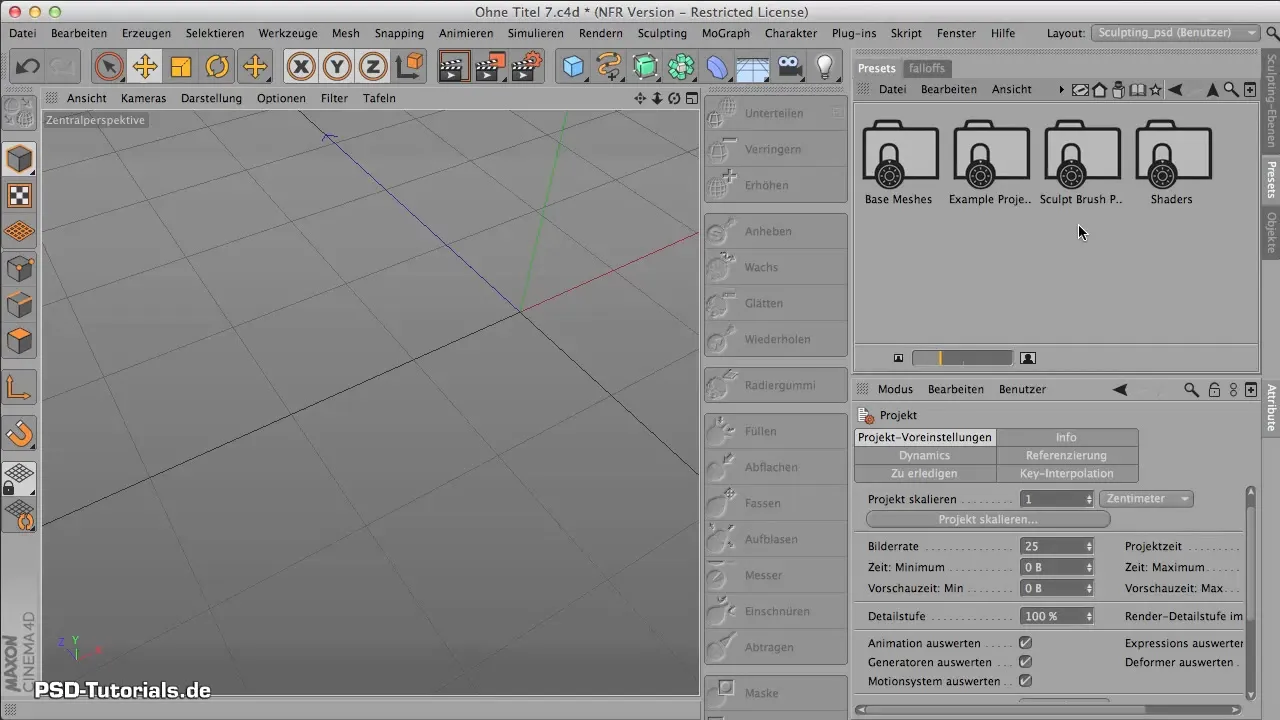Switch to Model mode cube icon
The width and height of the screenshot is (1280, 720).
click(20, 159)
